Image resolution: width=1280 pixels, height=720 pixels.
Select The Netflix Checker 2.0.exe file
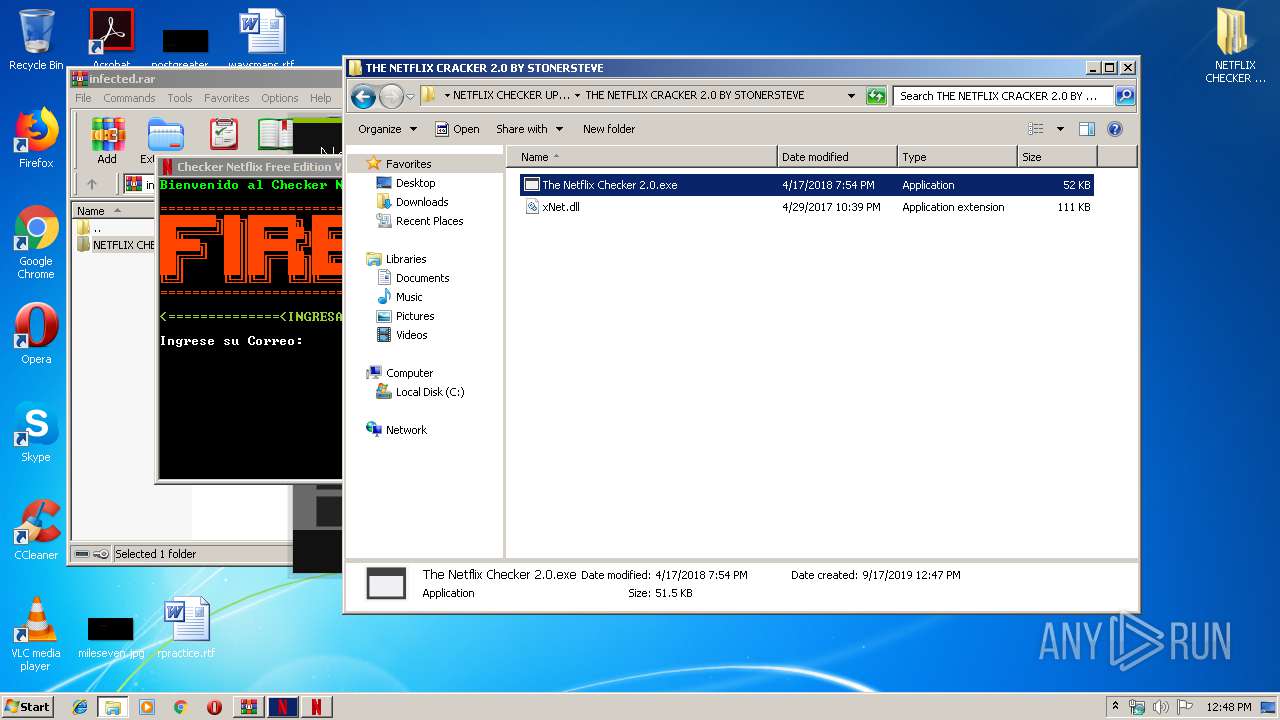coord(806,185)
